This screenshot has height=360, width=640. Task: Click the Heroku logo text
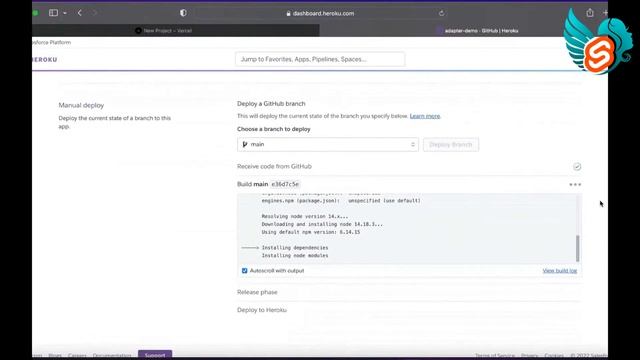[x=44, y=60]
